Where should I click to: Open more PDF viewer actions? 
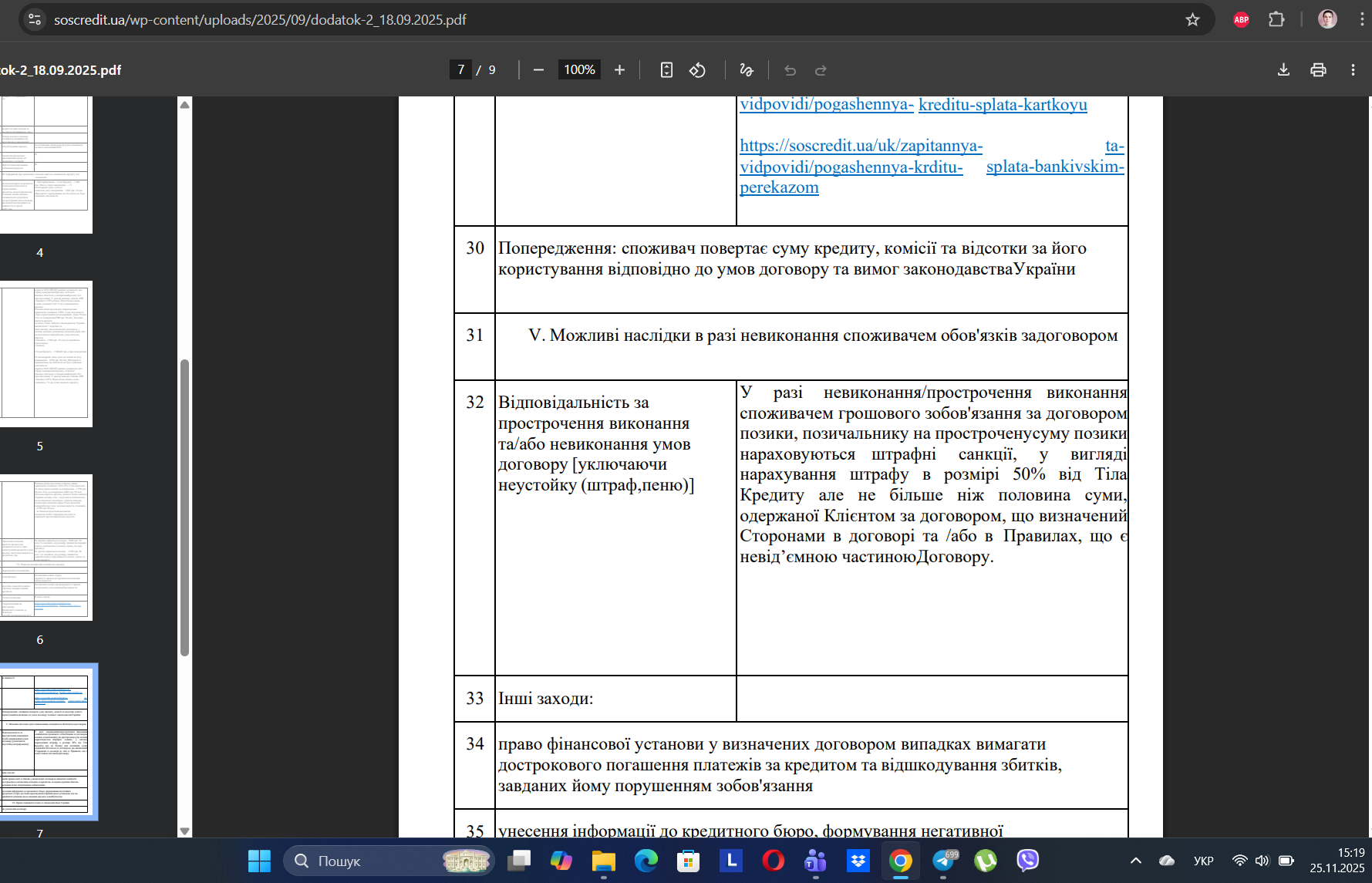[1353, 69]
